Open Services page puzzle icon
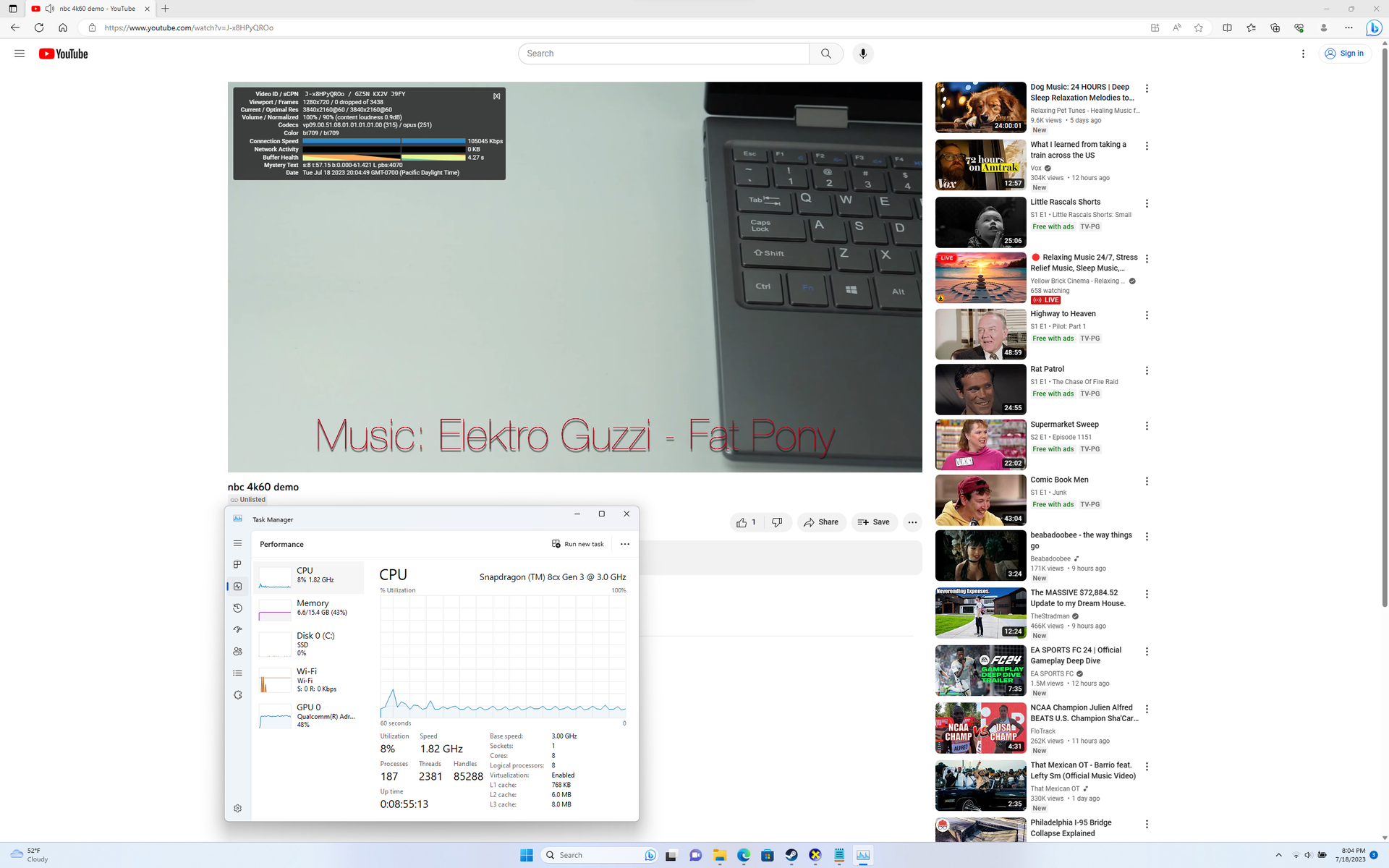This screenshot has width=1389, height=868. (237, 695)
